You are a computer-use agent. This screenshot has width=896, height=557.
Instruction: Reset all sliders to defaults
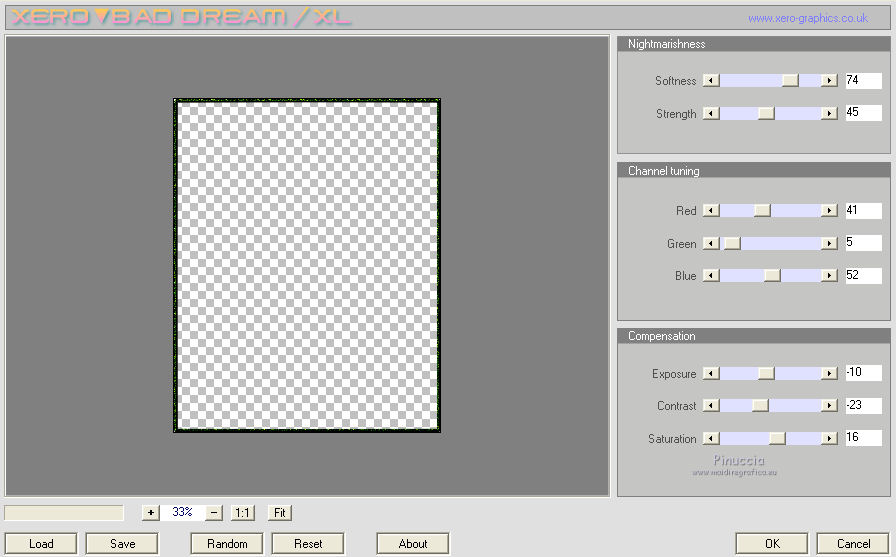(x=308, y=543)
